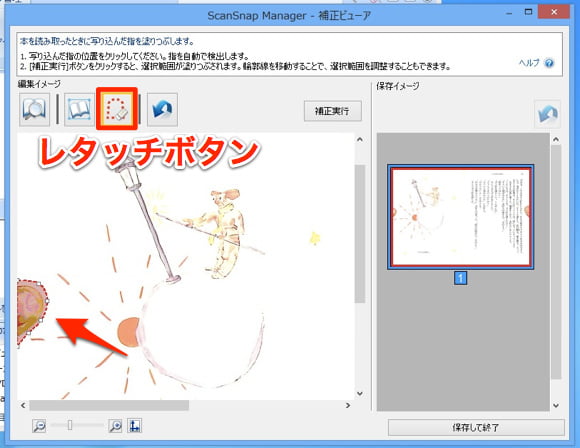Open the ヘルプ link

[529, 63]
